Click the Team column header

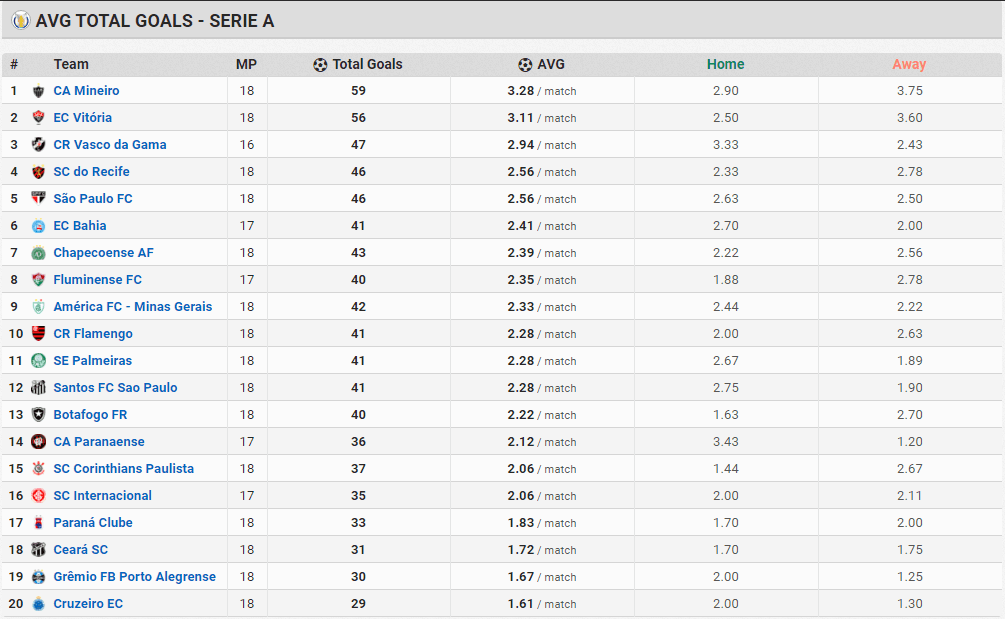pos(71,64)
